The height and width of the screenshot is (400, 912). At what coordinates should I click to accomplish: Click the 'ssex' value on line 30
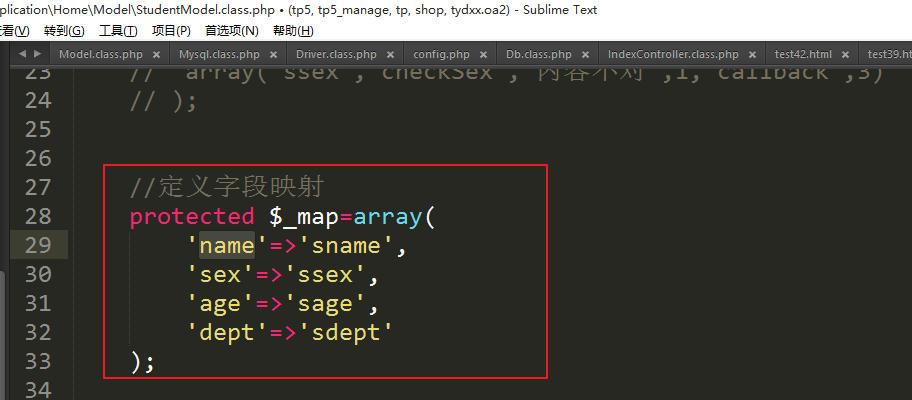click(x=325, y=274)
